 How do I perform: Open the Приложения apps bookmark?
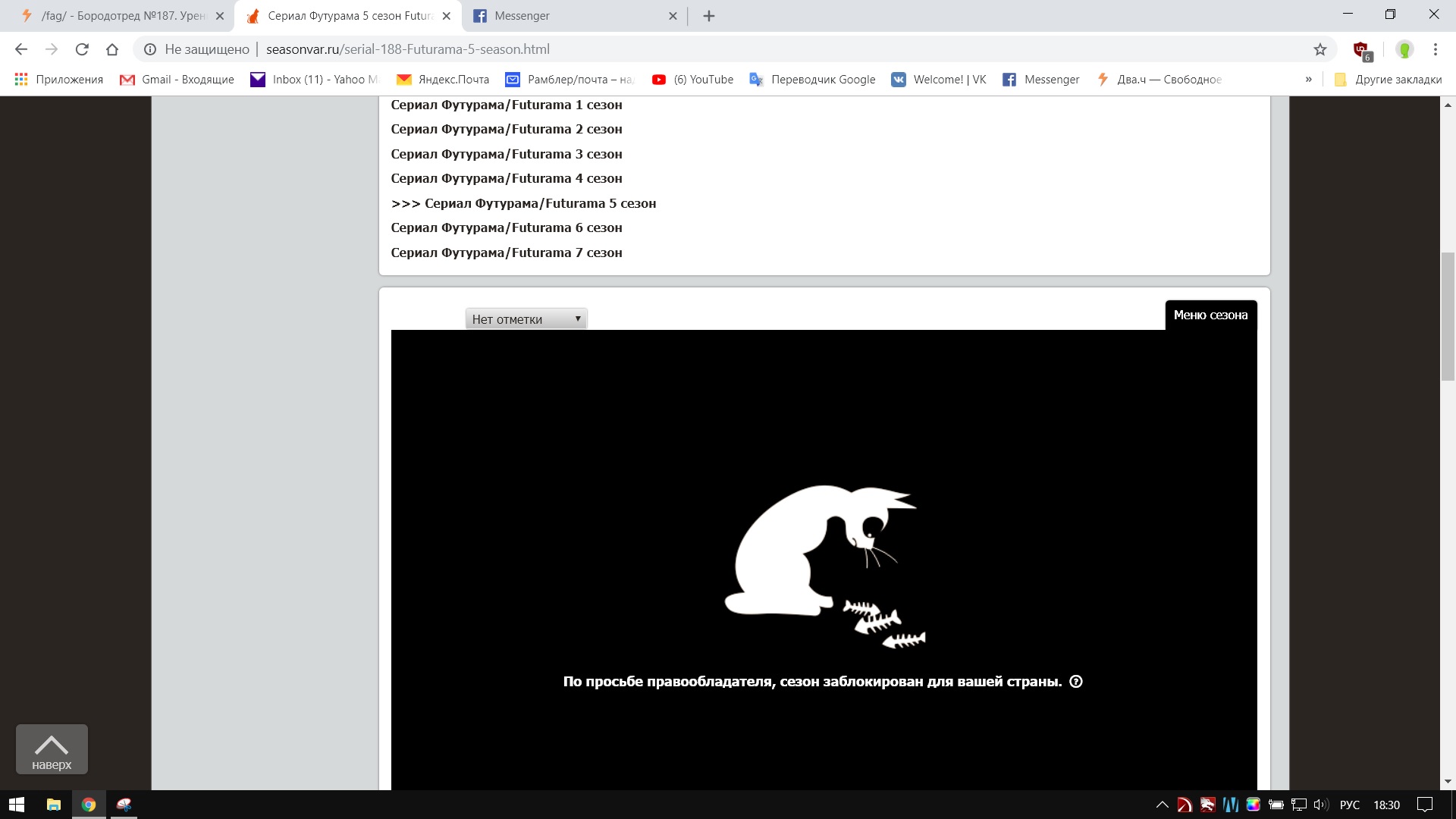(x=59, y=80)
